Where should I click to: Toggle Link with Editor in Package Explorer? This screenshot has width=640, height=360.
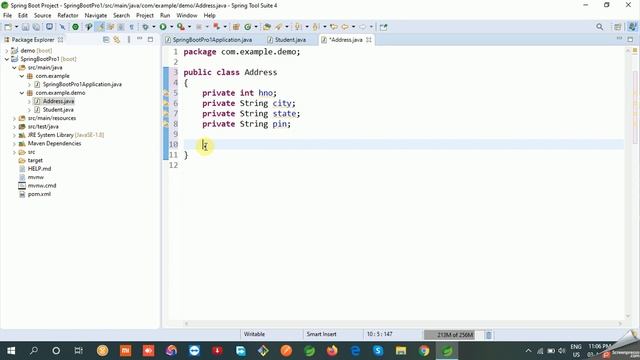[x=117, y=40]
